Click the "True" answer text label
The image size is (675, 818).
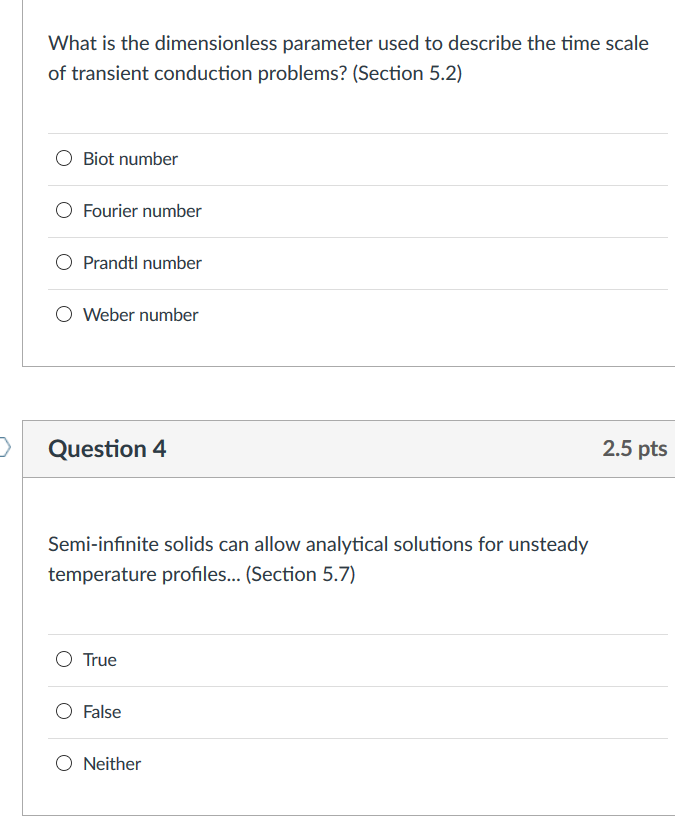[100, 660]
